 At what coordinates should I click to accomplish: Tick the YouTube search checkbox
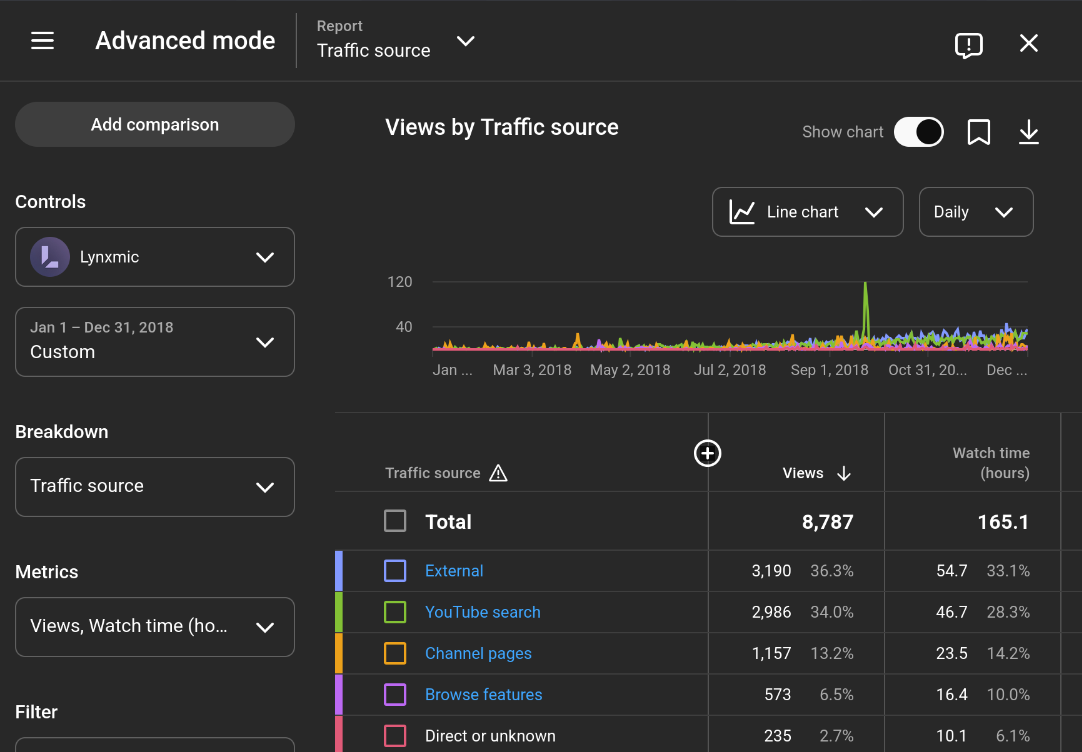tap(395, 612)
